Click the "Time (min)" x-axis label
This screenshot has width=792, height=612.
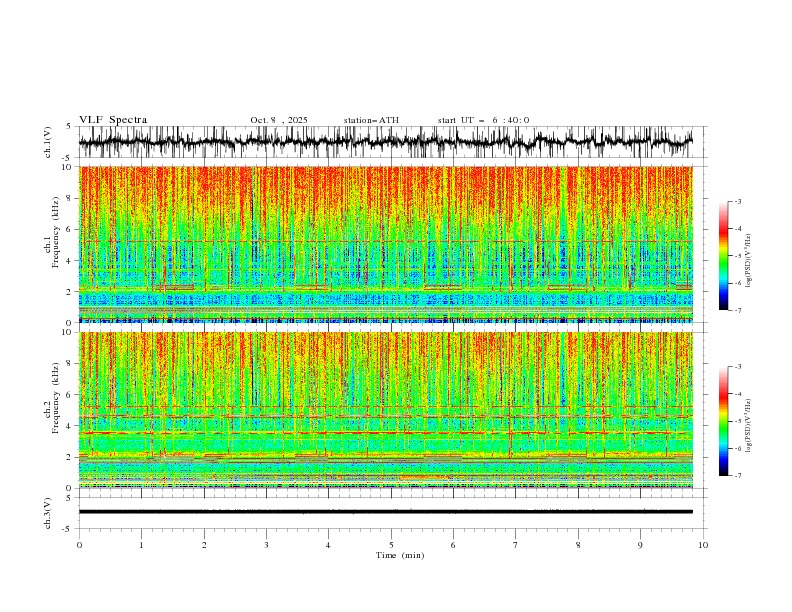coord(400,555)
